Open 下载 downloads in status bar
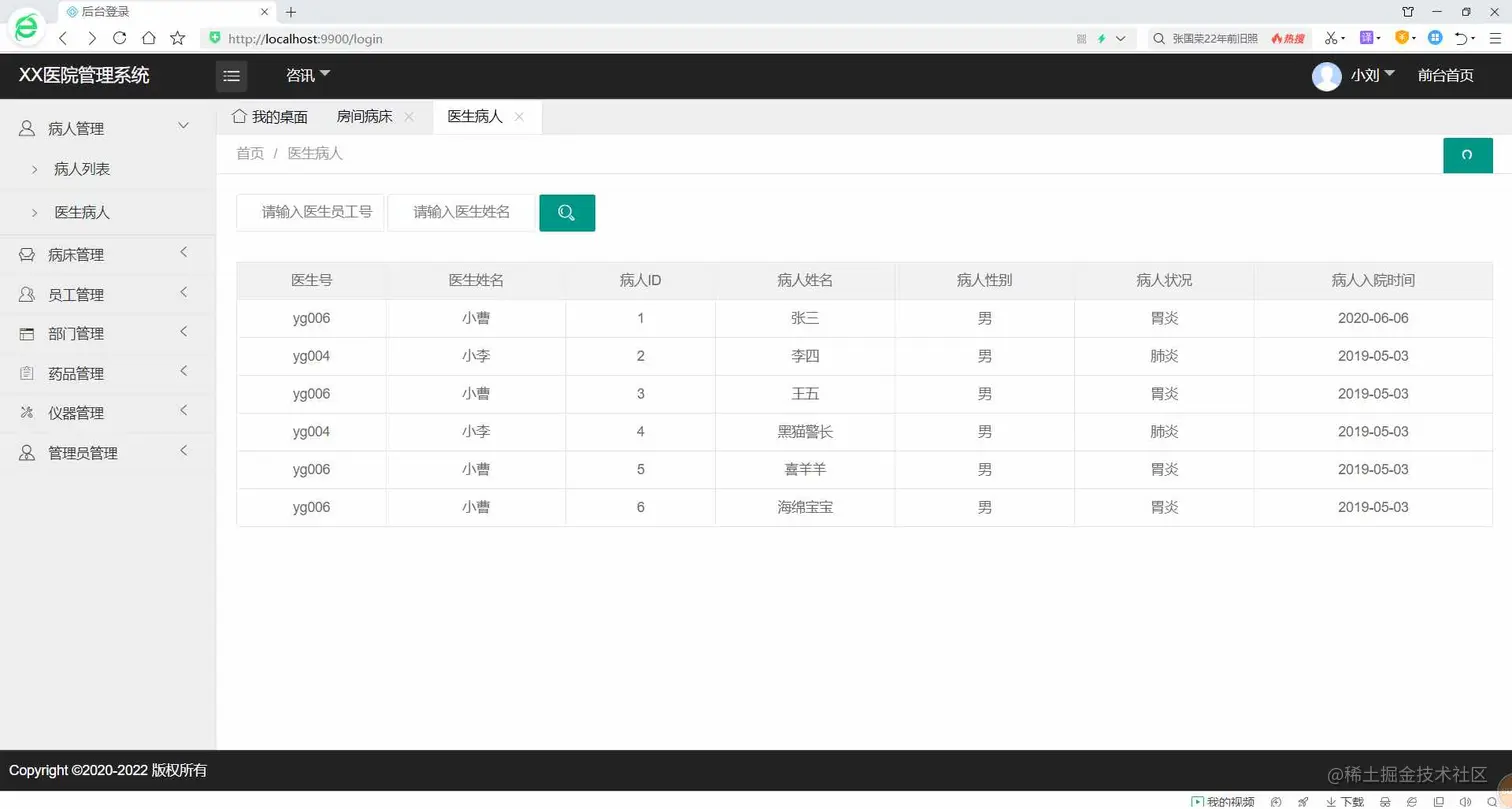This screenshot has width=1512, height=809. [x=1345, y=801]
